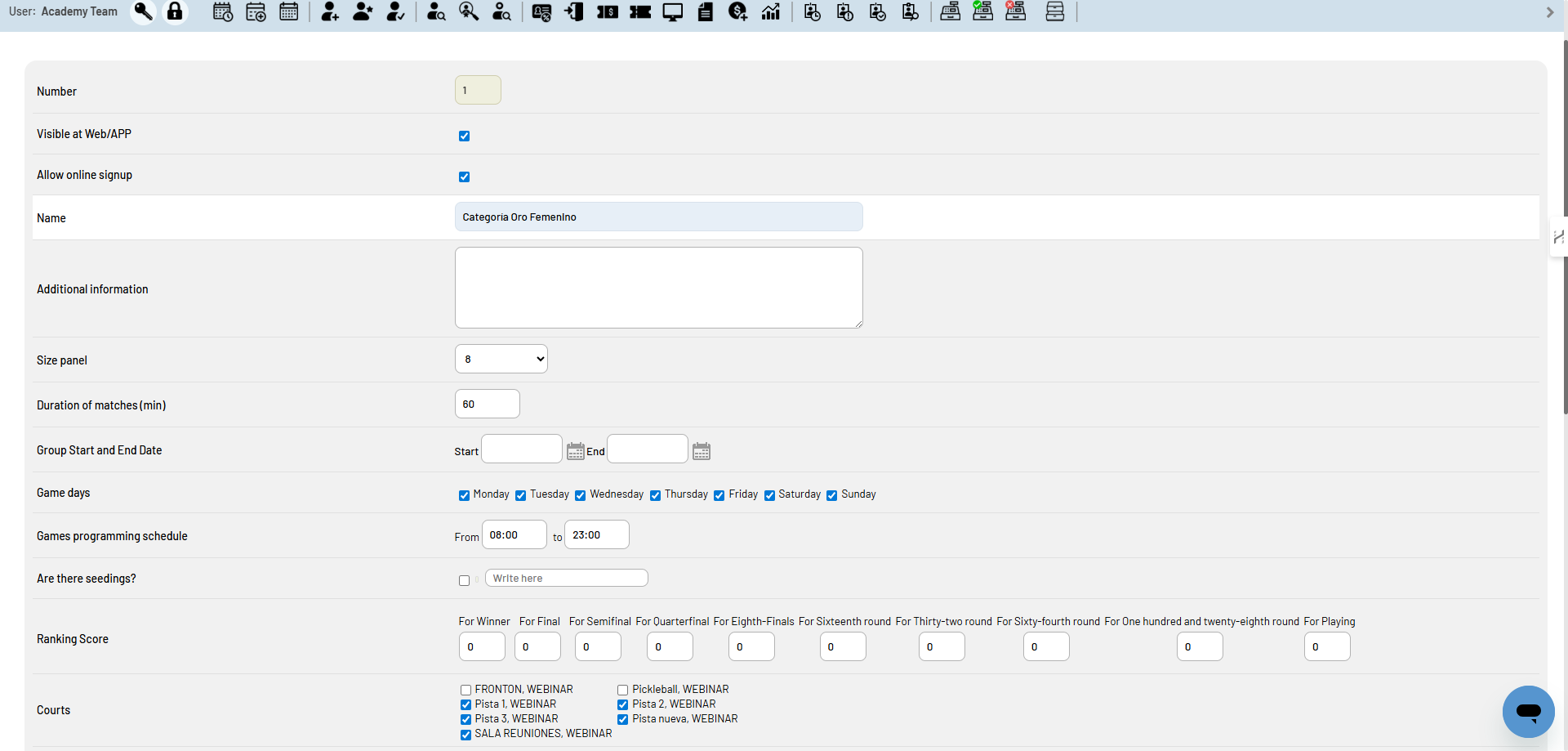
Task: Expand the Size panel dropdown
Action: (x=501, y=359)
